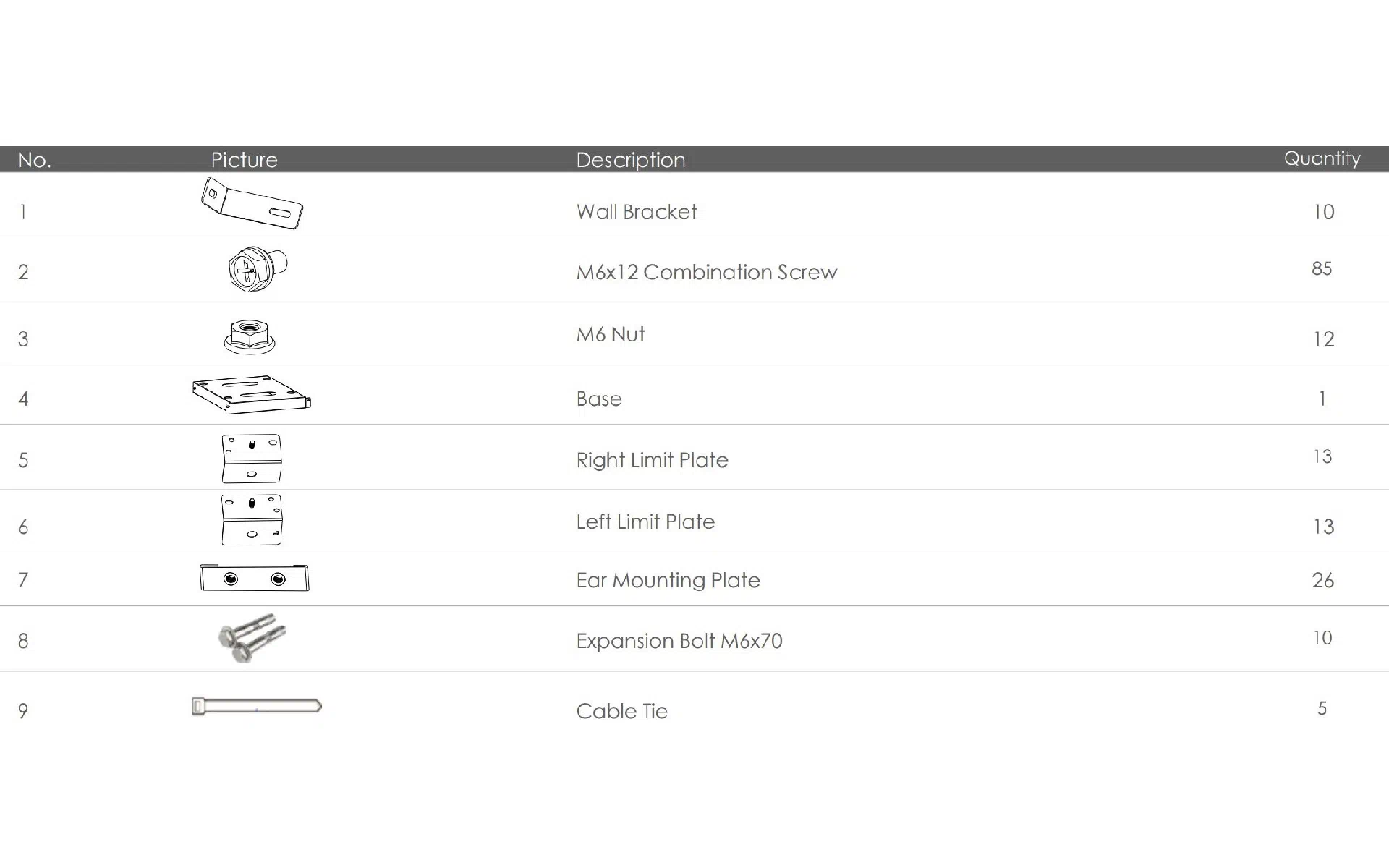Select the Ear Mounting Plate image
The height and width of the screenshot is (868, 1389).
pos(254,578)
